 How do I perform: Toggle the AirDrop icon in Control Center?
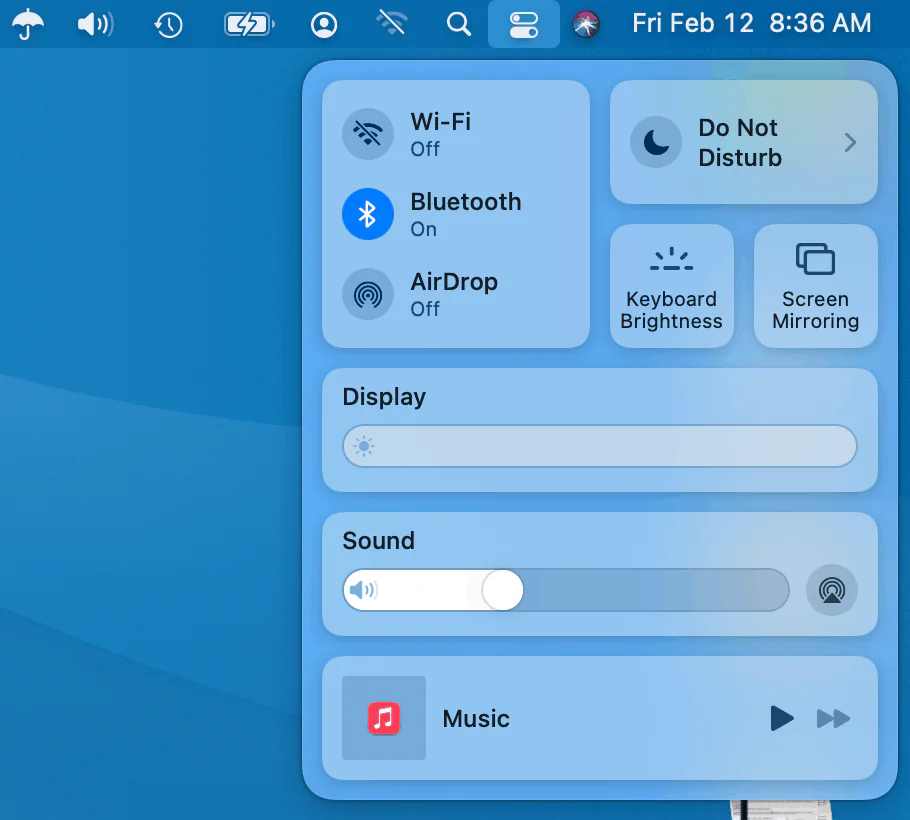click(368, 294)
